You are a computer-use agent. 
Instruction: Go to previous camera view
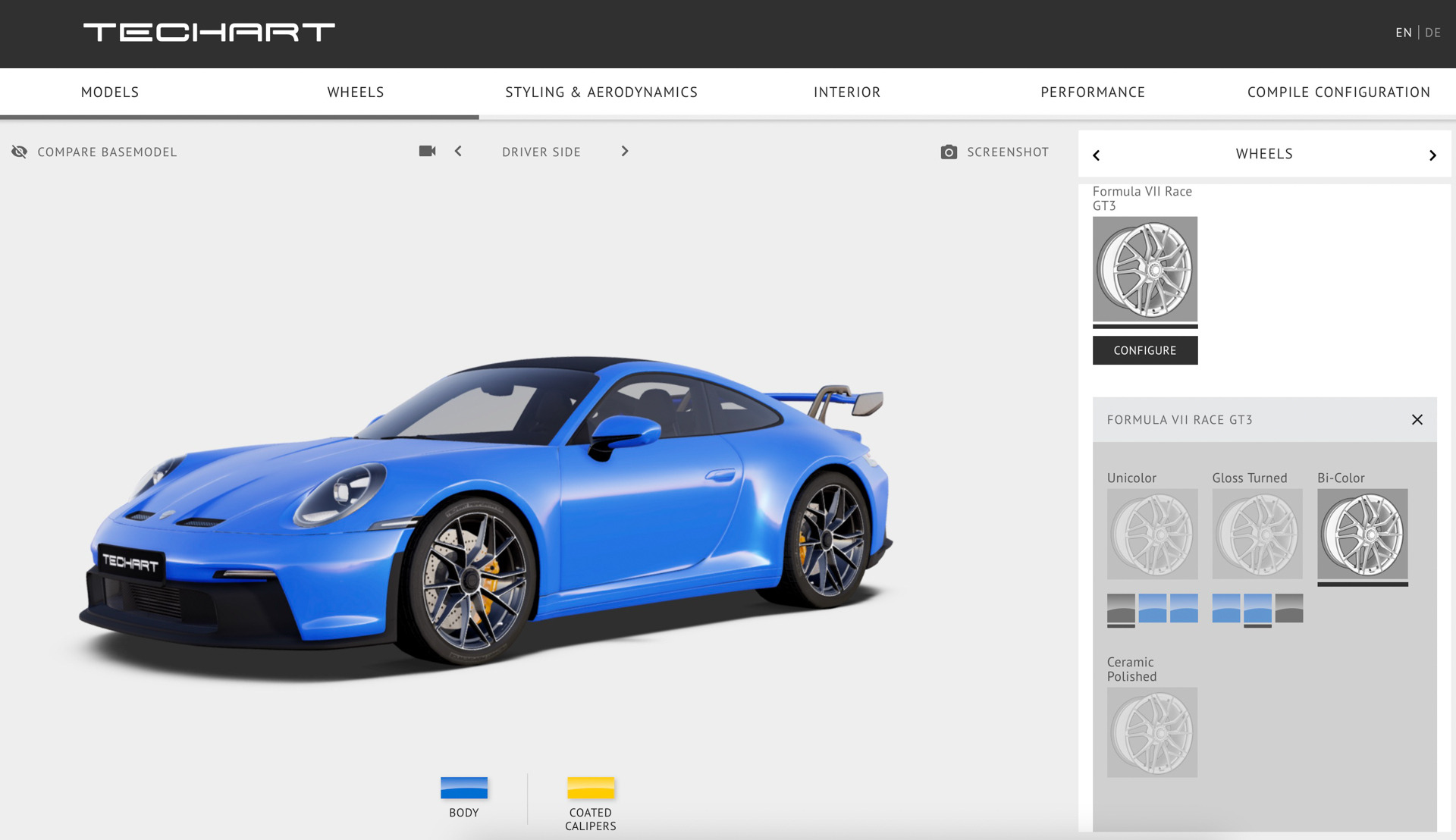point(458,151)
